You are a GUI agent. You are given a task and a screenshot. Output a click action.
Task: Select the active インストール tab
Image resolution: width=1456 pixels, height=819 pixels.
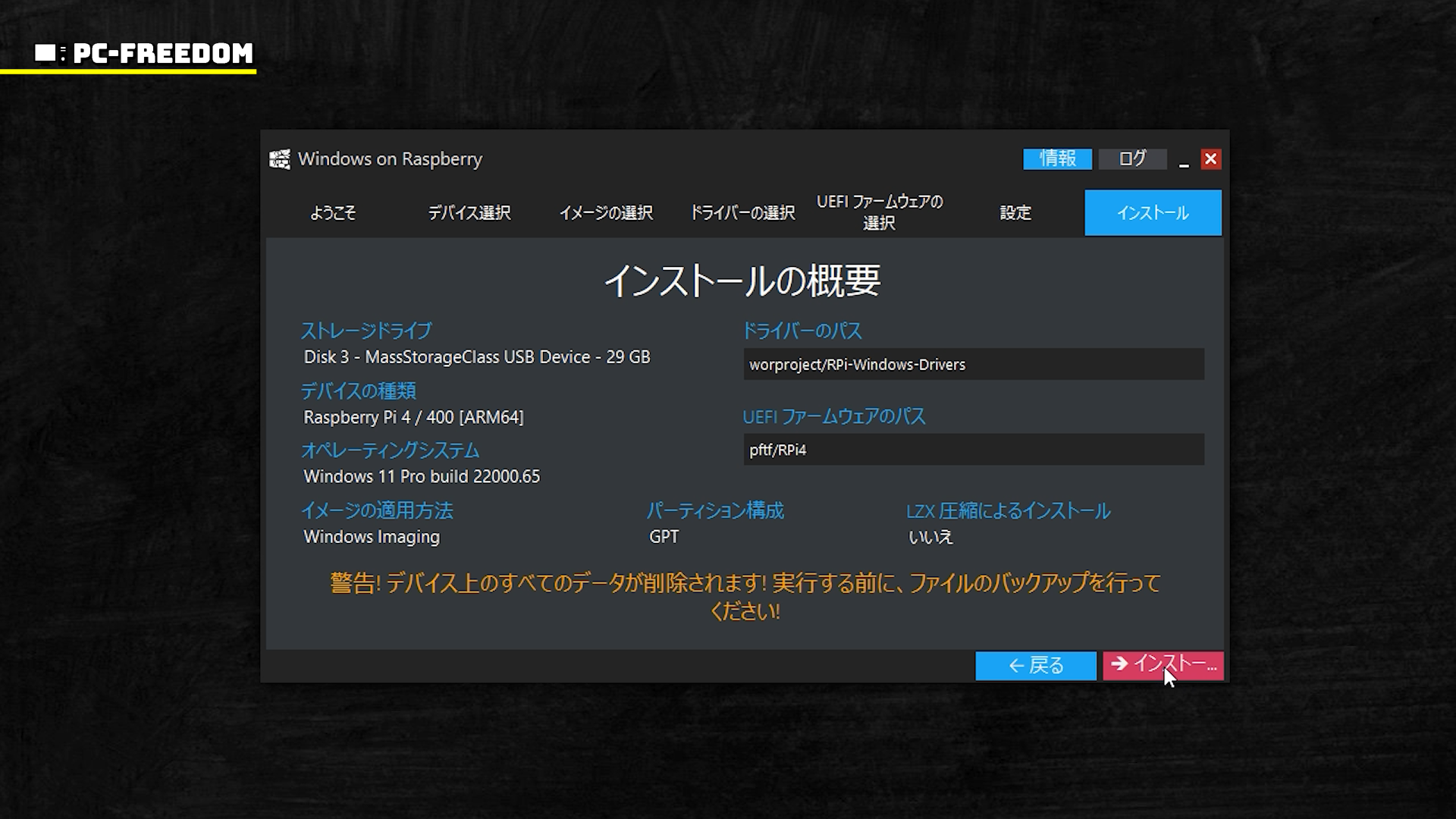coord(1153,213)
